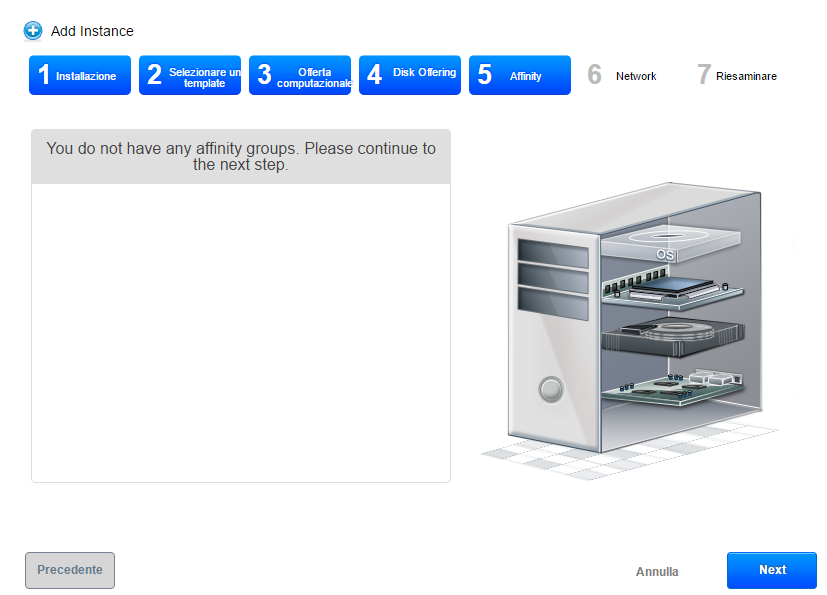
Task: Open step 2 Selezionare un template
Action: click(x=190, y=75)
